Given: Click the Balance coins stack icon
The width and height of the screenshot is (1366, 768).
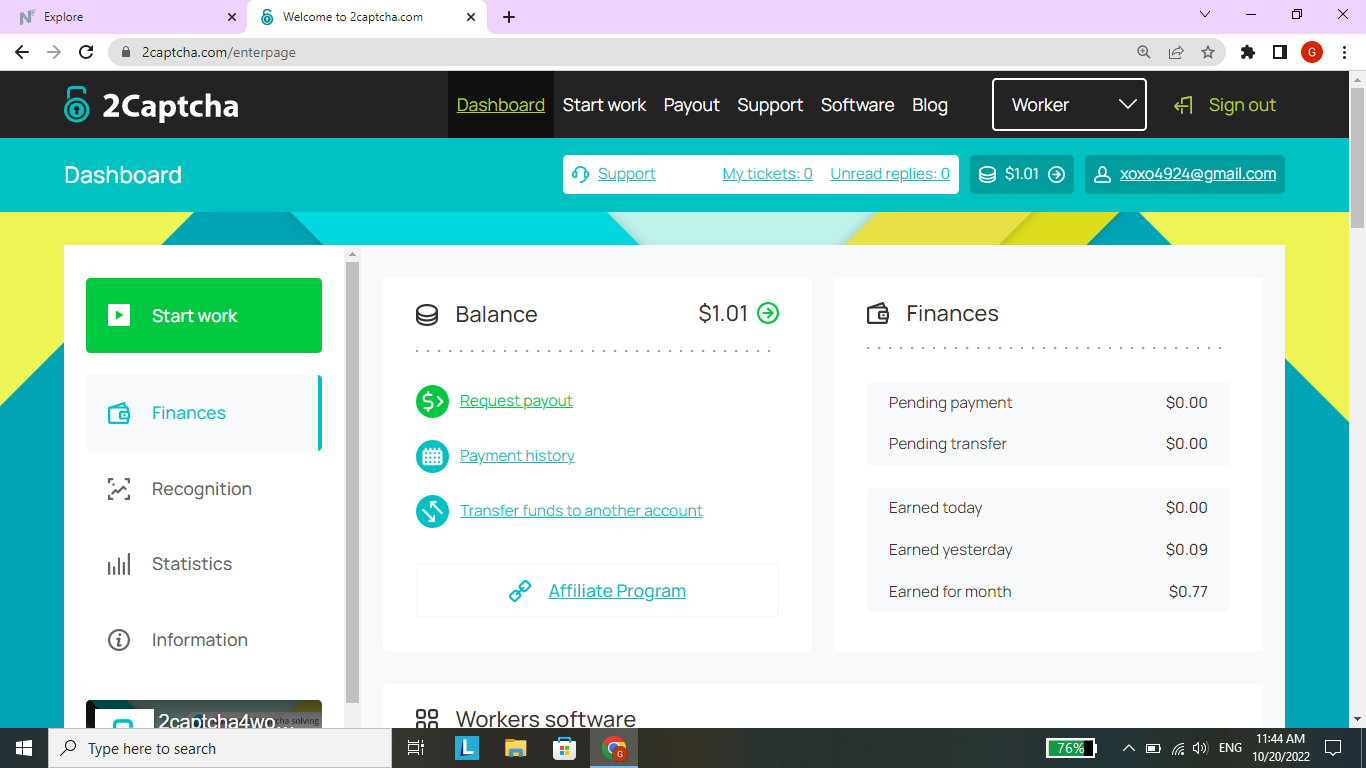Looking at the screenshot, I should (x=427, y=315).
